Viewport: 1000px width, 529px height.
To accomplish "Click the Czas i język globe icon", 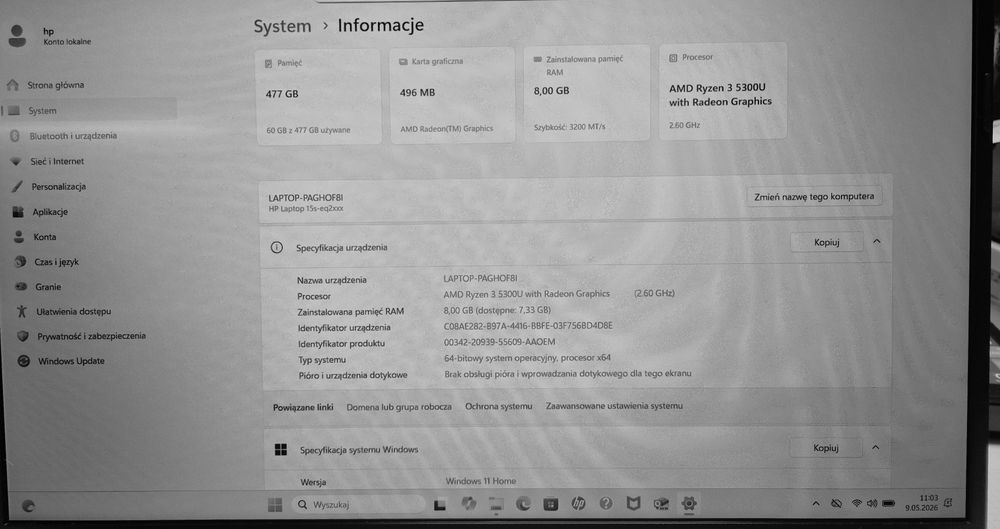I will click(x=20, y=262).
